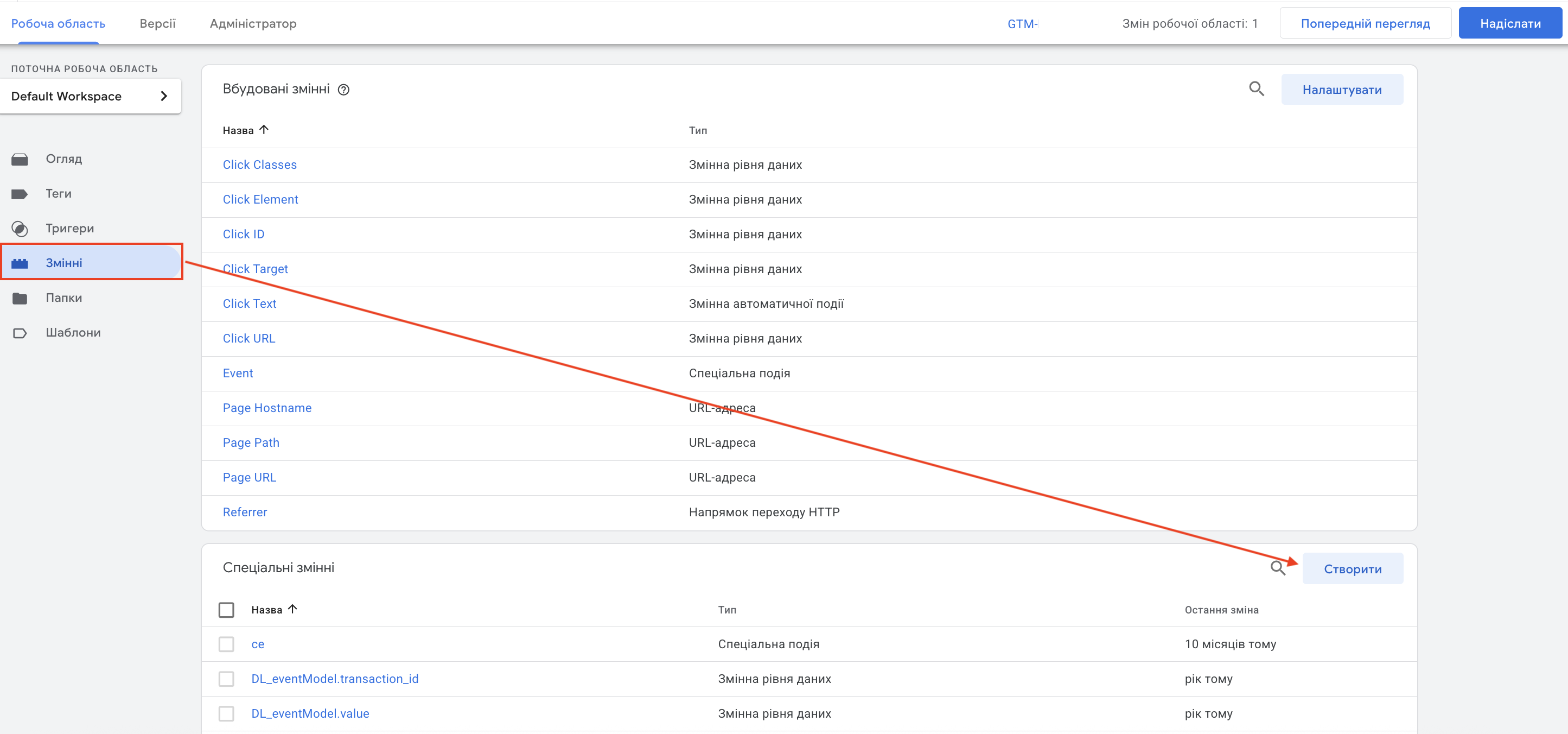Viewport: 1568px width, 734px height.
Task: Click the Надіслати submit button
Action: (x=1509, y=23)
